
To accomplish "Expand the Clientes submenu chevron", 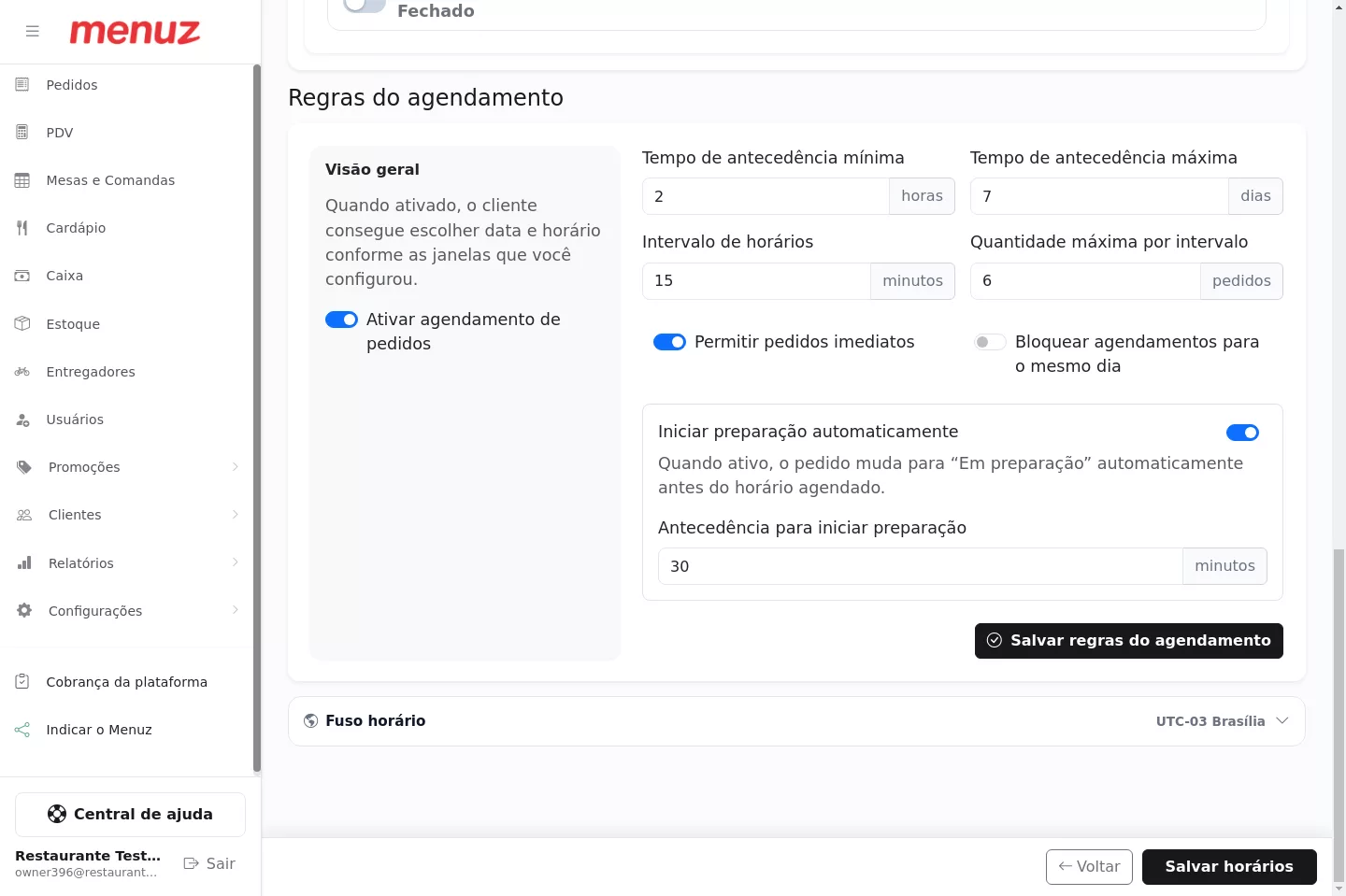I will coord(236,515).
